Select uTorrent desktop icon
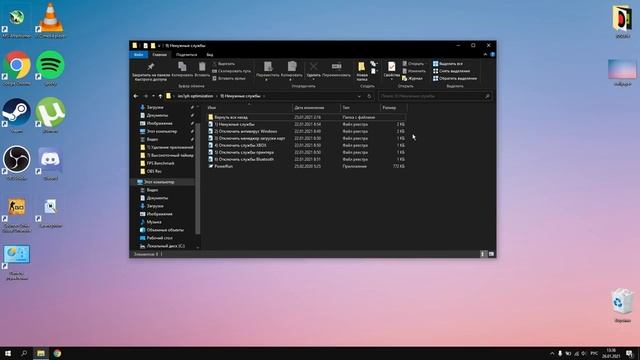 [50, 116]
